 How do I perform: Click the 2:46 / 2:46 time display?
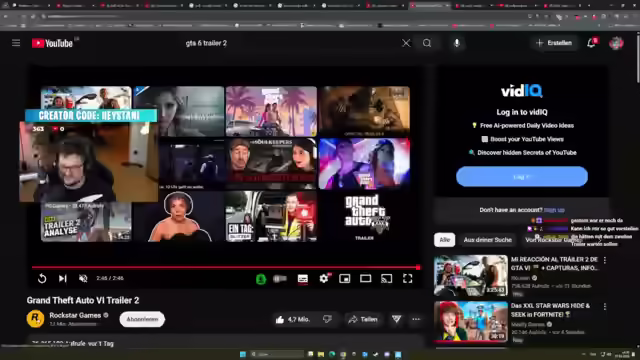click(110, 278)
